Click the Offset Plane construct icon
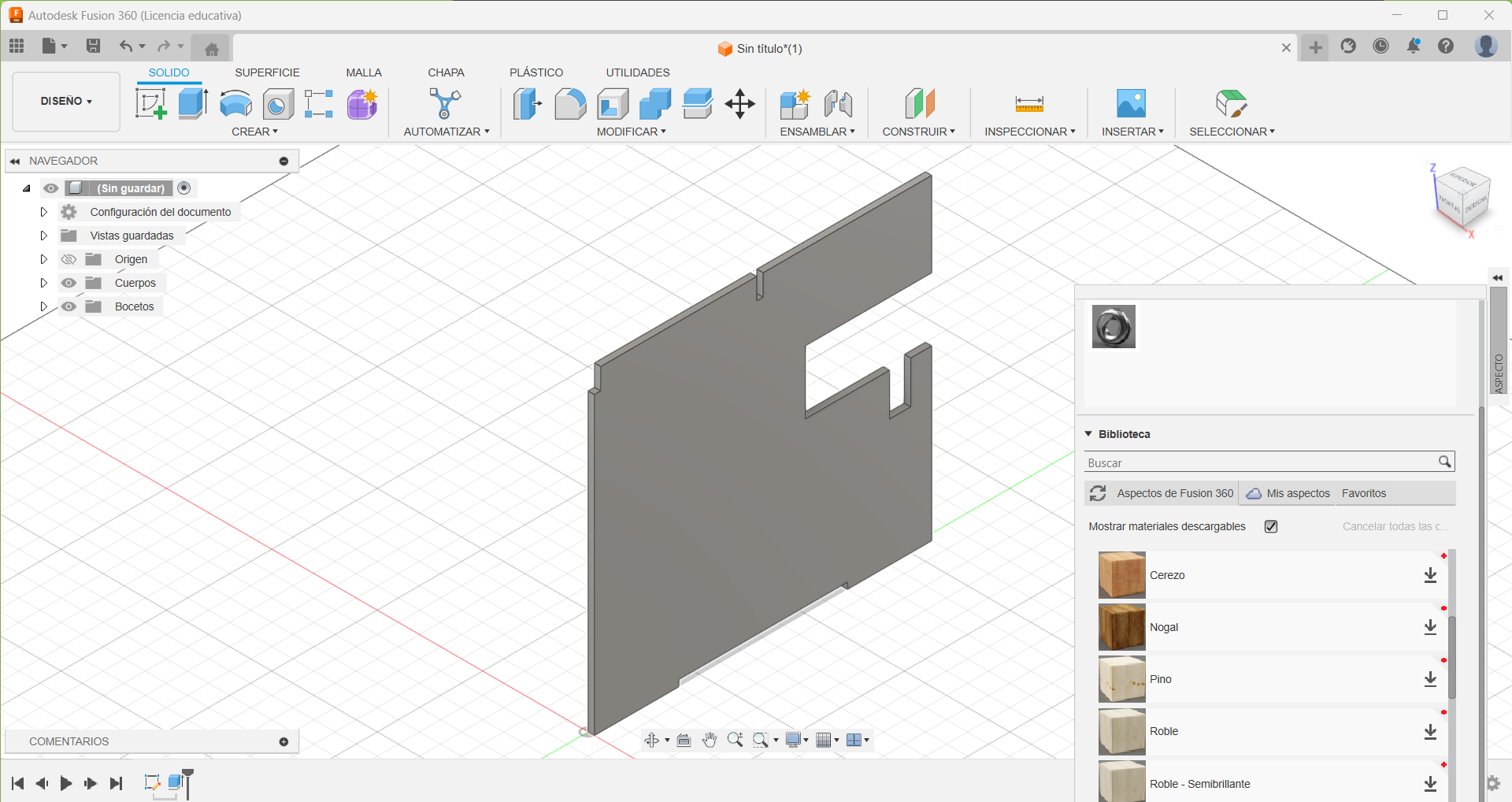This screenshot has width=1512, height=802. tap(919, 103)
